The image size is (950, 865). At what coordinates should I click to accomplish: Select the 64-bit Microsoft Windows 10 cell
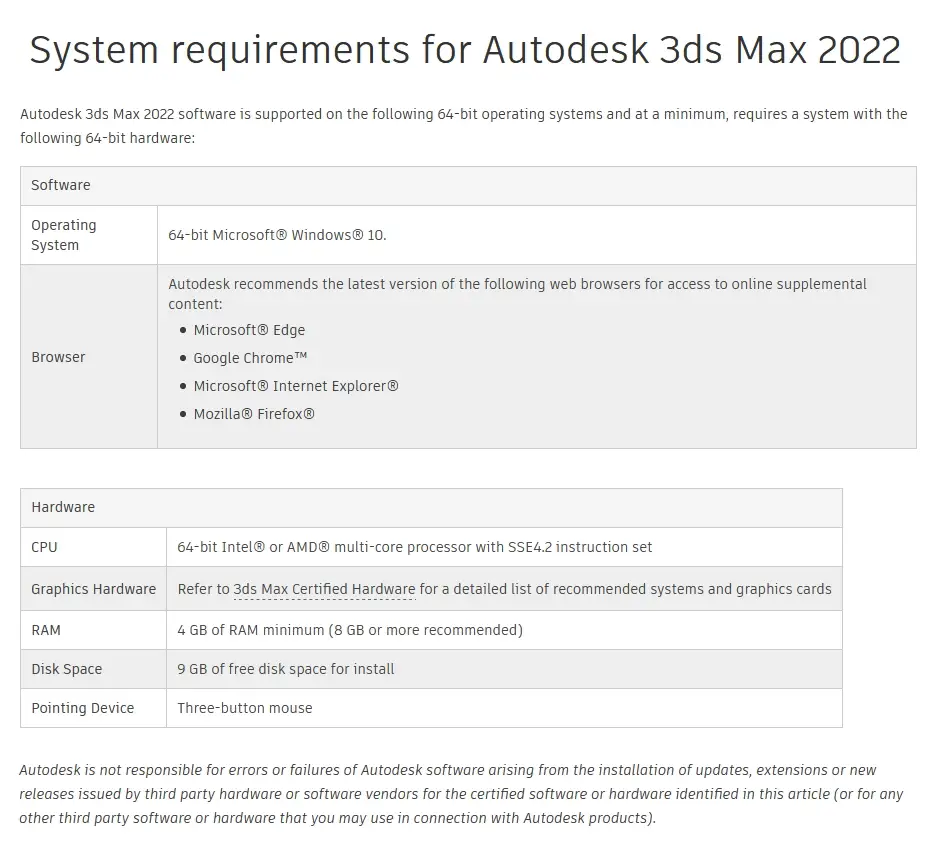(x=537, y=235)
